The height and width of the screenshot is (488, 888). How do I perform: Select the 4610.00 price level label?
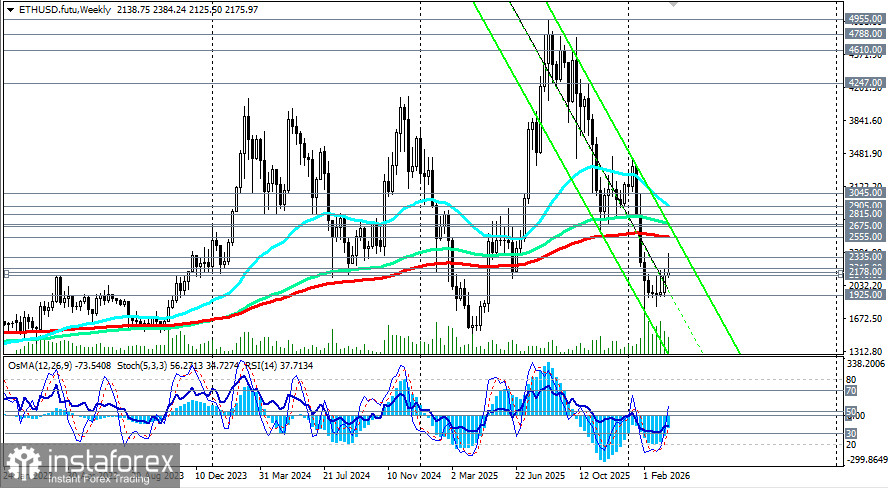(x=864, y=50)
